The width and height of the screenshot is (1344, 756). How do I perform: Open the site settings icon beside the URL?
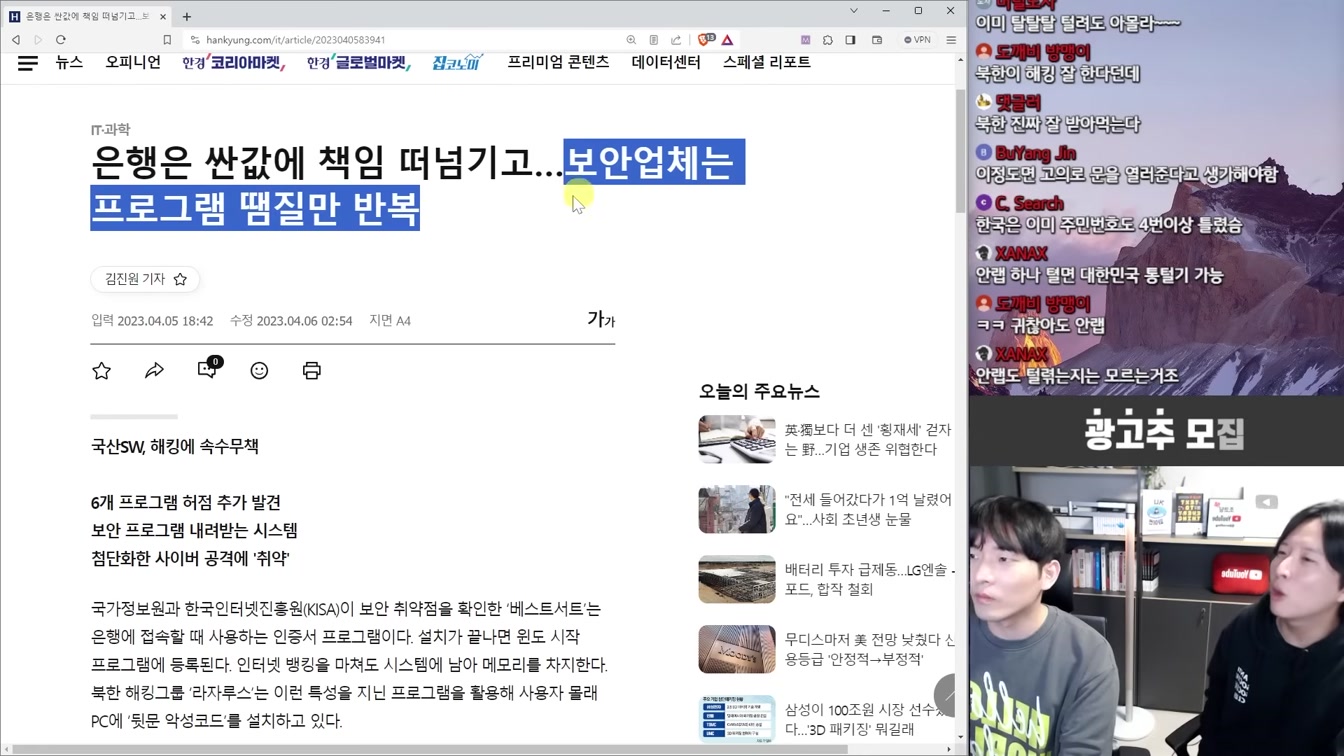(195, 40)
